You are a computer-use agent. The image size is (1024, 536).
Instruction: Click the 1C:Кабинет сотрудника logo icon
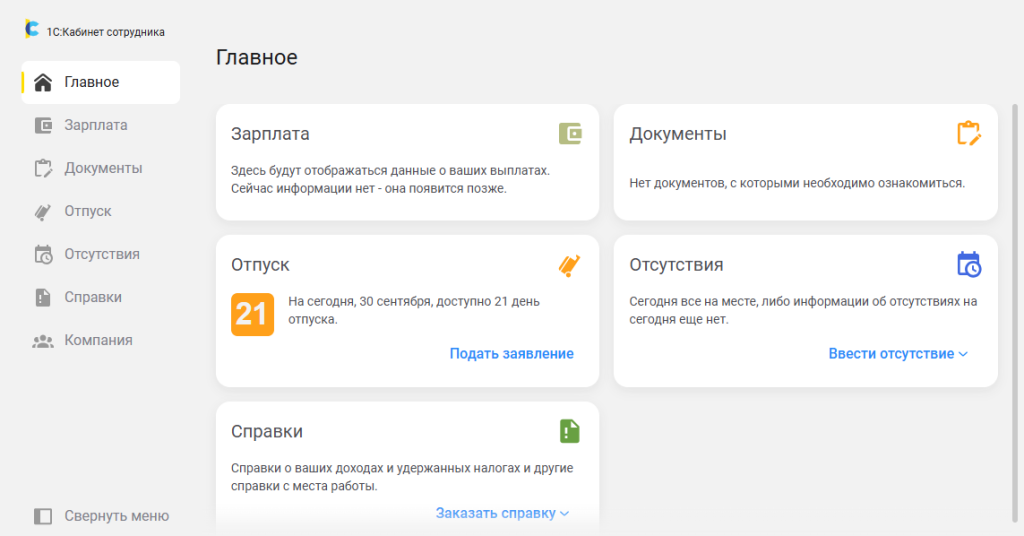(32, 31)
